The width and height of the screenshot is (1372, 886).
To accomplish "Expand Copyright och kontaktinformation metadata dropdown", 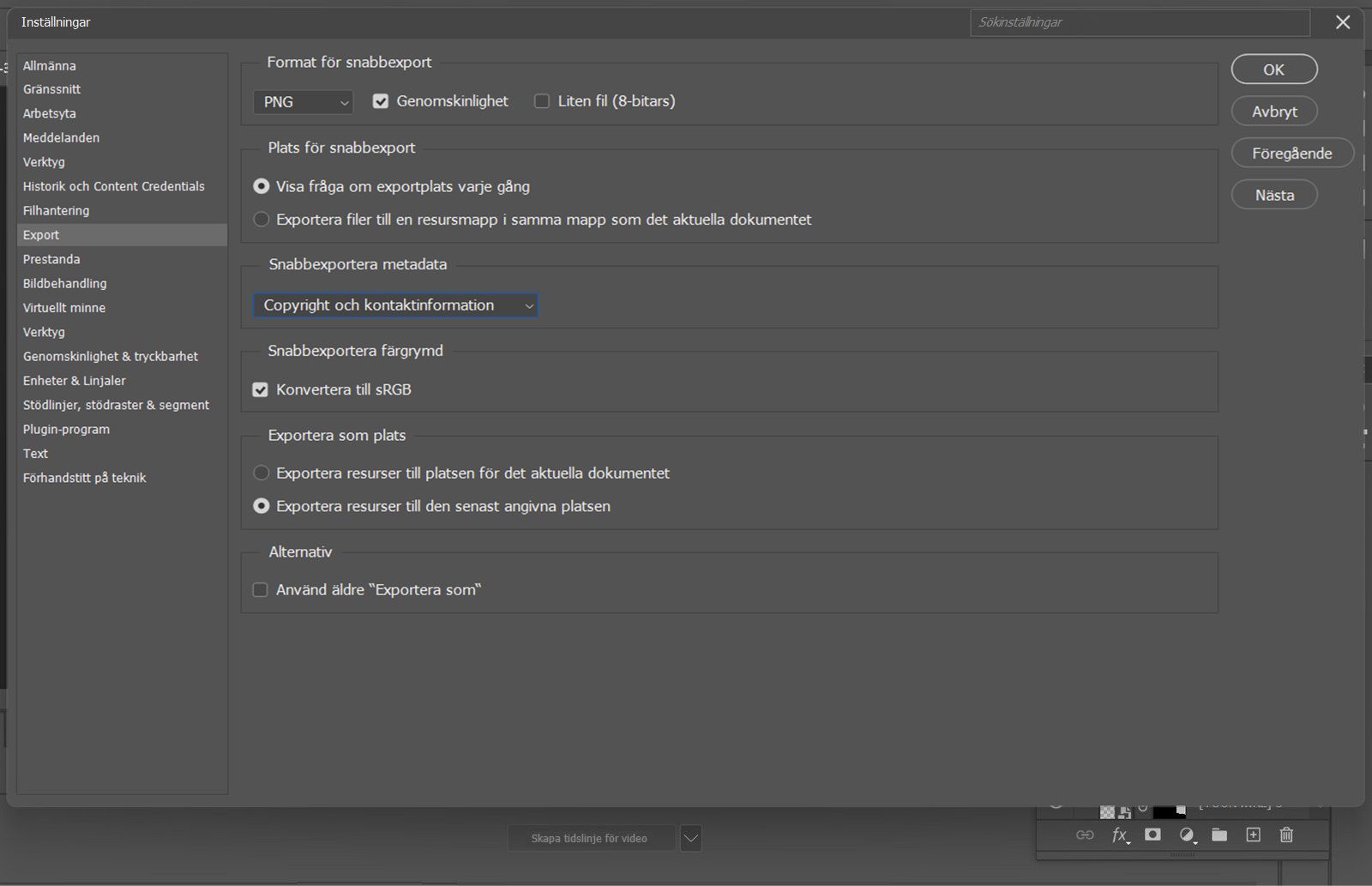I will coord(395,305).
